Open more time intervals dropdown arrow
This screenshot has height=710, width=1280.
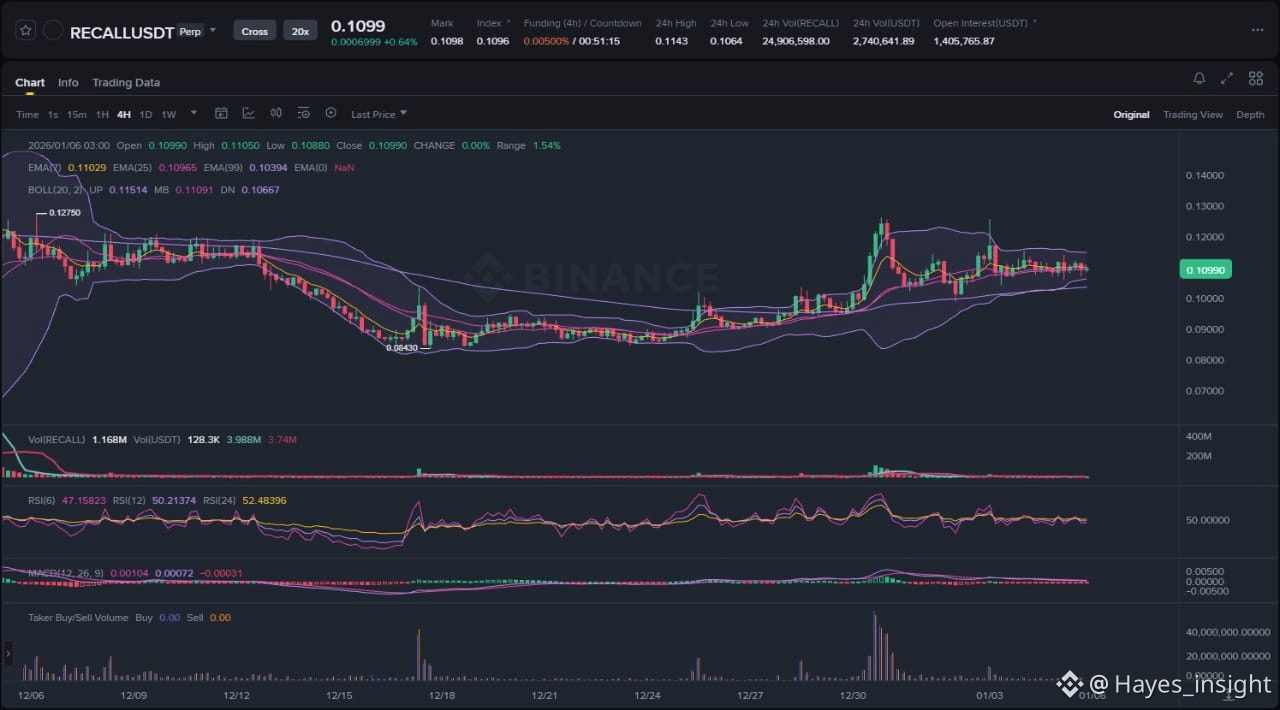(193, 114)
